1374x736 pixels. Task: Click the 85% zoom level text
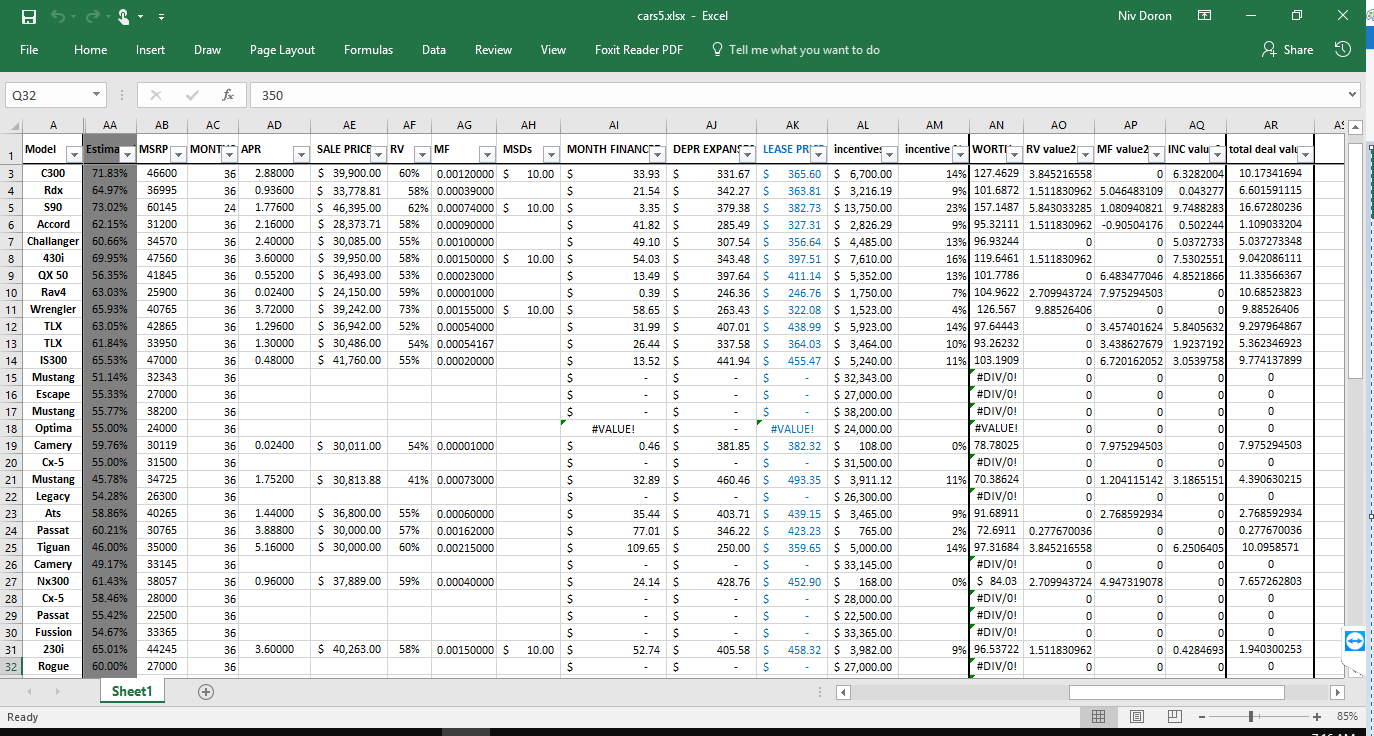coord(1345,717)
